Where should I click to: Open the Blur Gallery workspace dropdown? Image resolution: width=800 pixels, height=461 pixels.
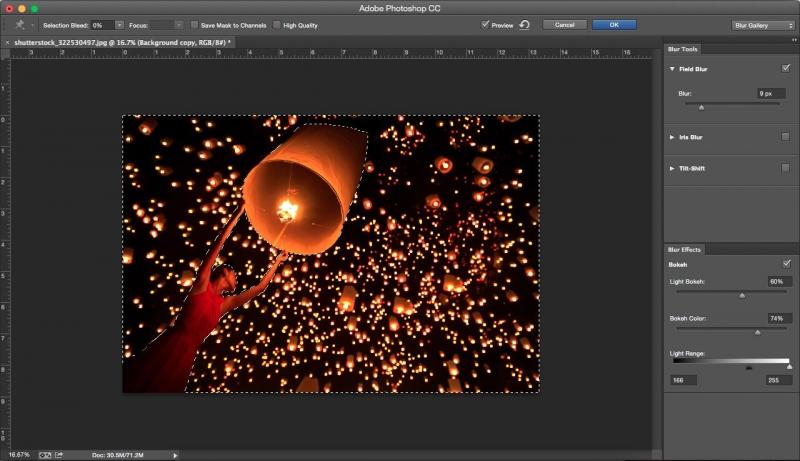tap(763, 24)
